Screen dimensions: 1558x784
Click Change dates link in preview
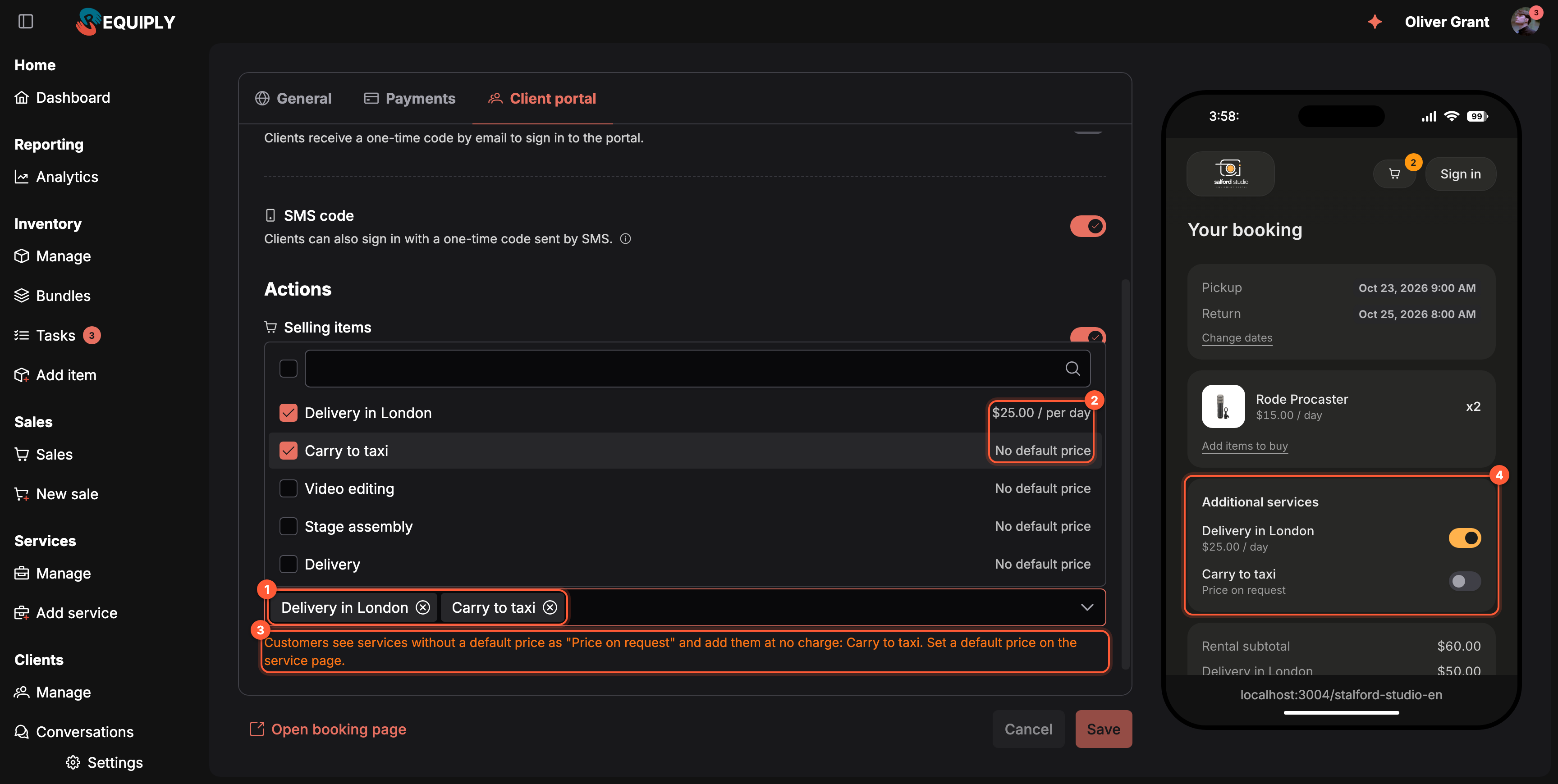tap(1237, 338)
